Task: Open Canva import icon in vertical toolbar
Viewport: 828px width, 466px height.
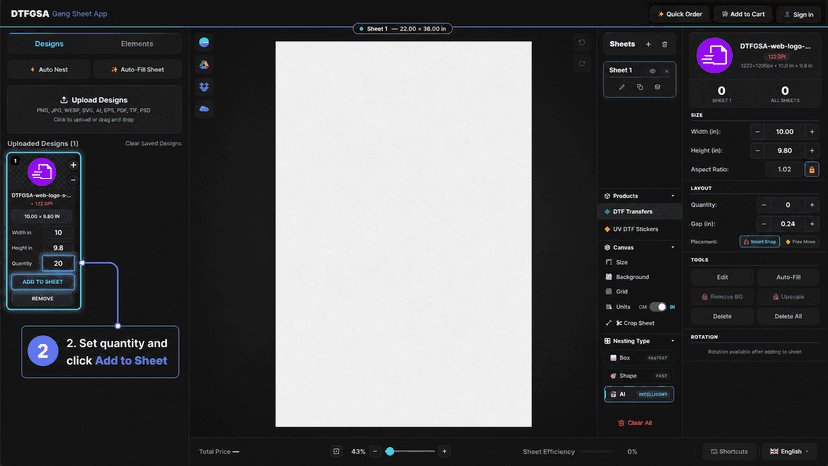Action: coord(204,42)
